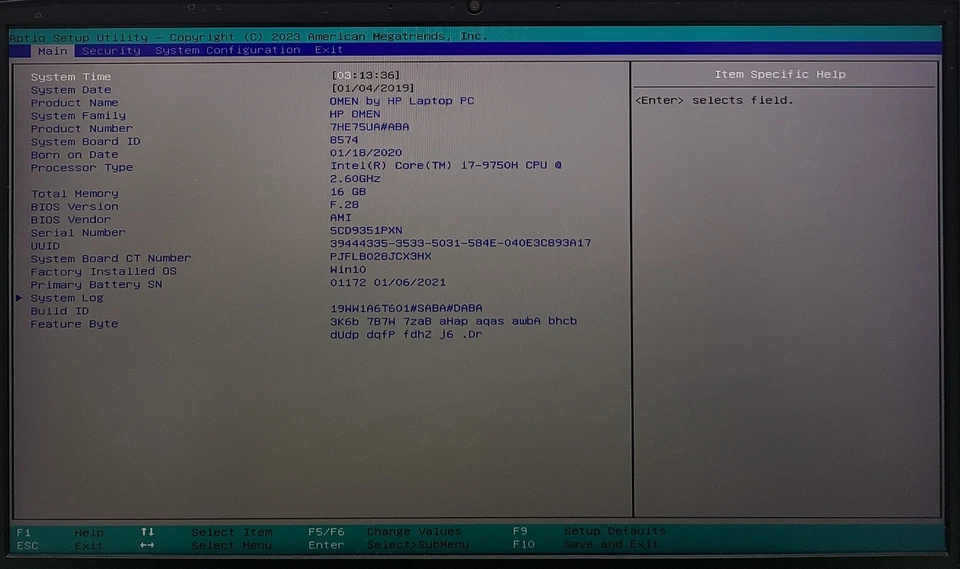Select the System Time value field
Screen dimensions: 960x569
[x=366, y=75]
